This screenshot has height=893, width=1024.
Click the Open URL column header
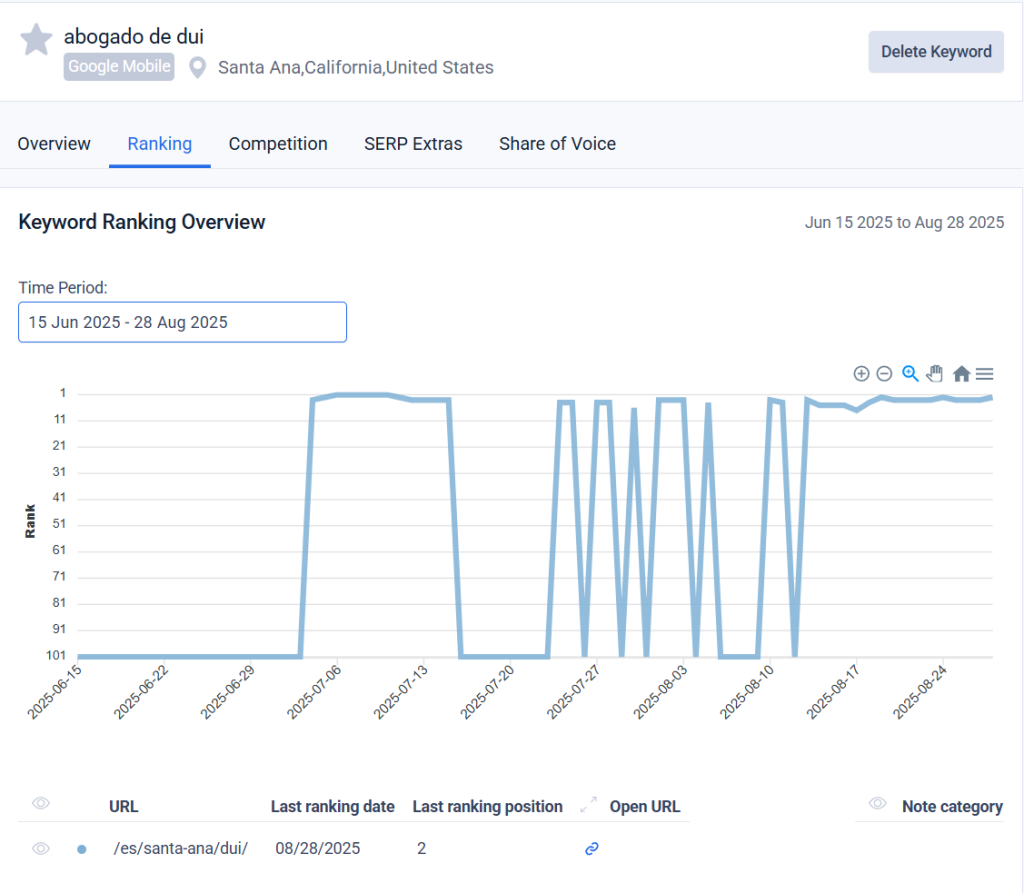[645, 807]
